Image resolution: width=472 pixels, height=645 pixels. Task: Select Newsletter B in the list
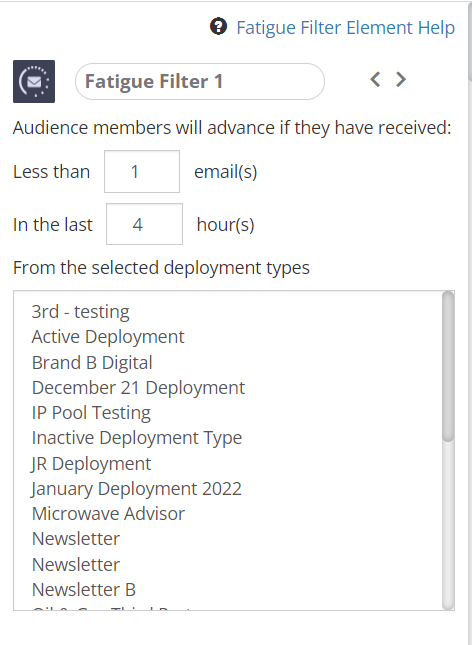tap(84, 589)
